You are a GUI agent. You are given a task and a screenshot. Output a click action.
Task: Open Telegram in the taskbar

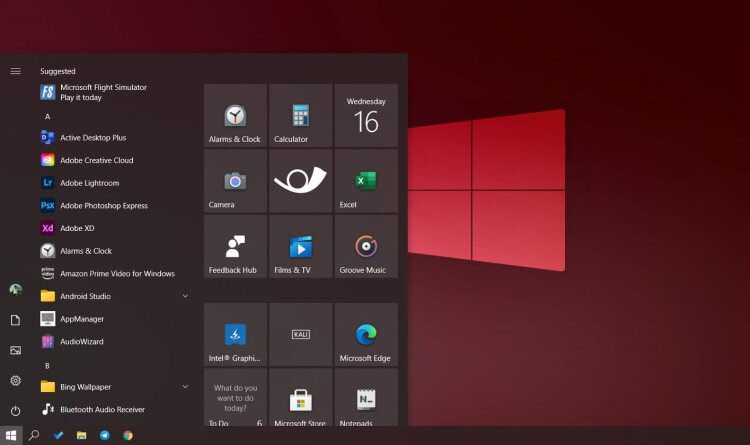105,435
